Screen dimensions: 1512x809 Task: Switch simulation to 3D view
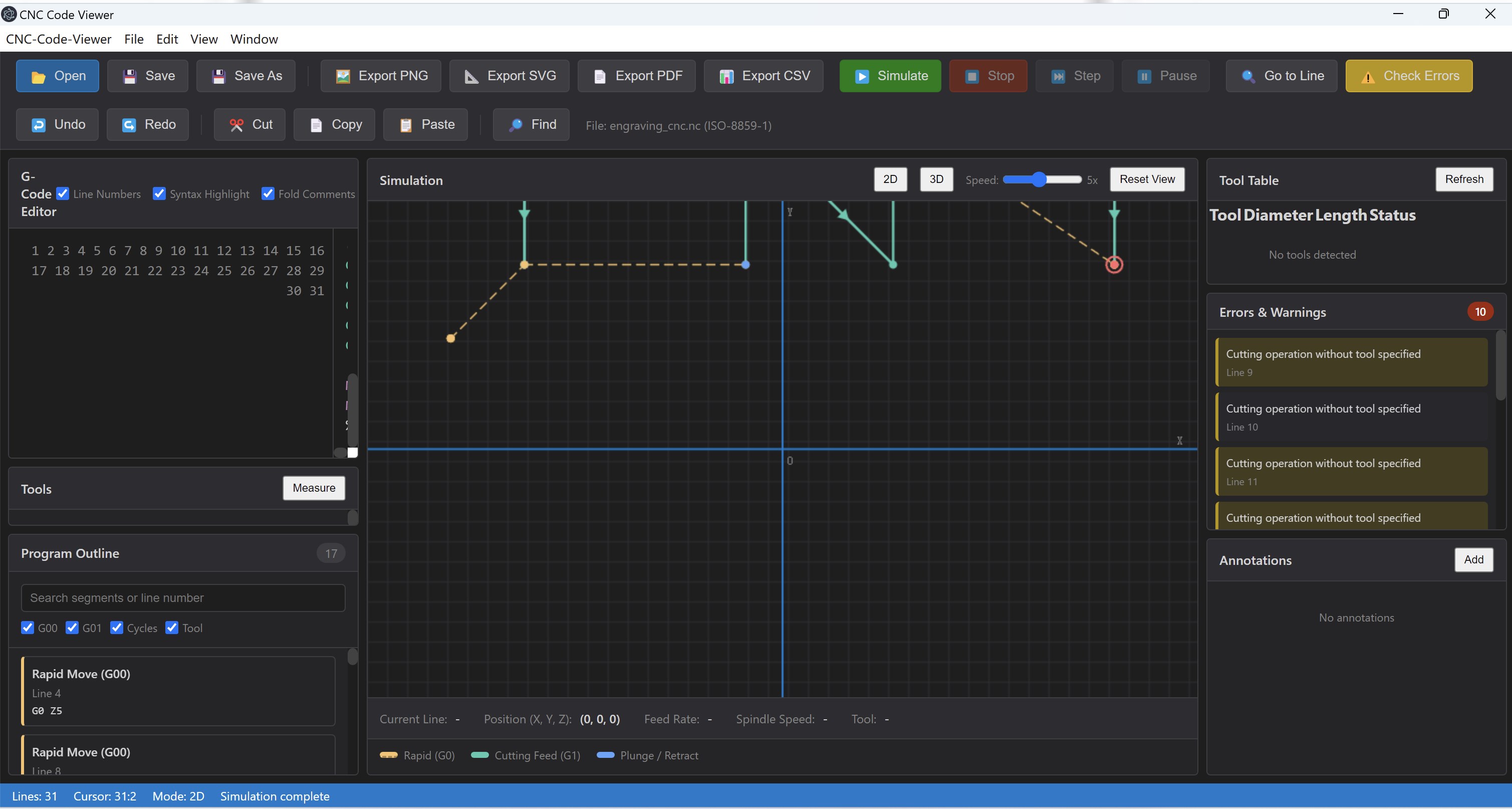[936, 179]
